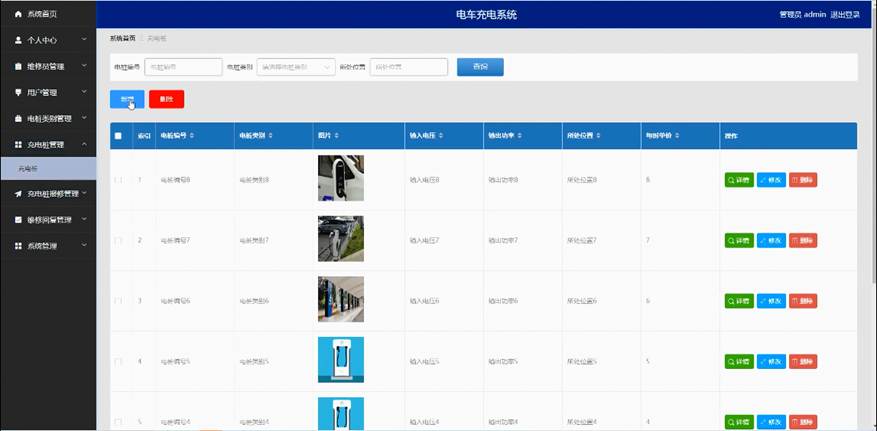877x431 pixels.
Task: Click the 退出登录 logout link
Action: [845, 15]
